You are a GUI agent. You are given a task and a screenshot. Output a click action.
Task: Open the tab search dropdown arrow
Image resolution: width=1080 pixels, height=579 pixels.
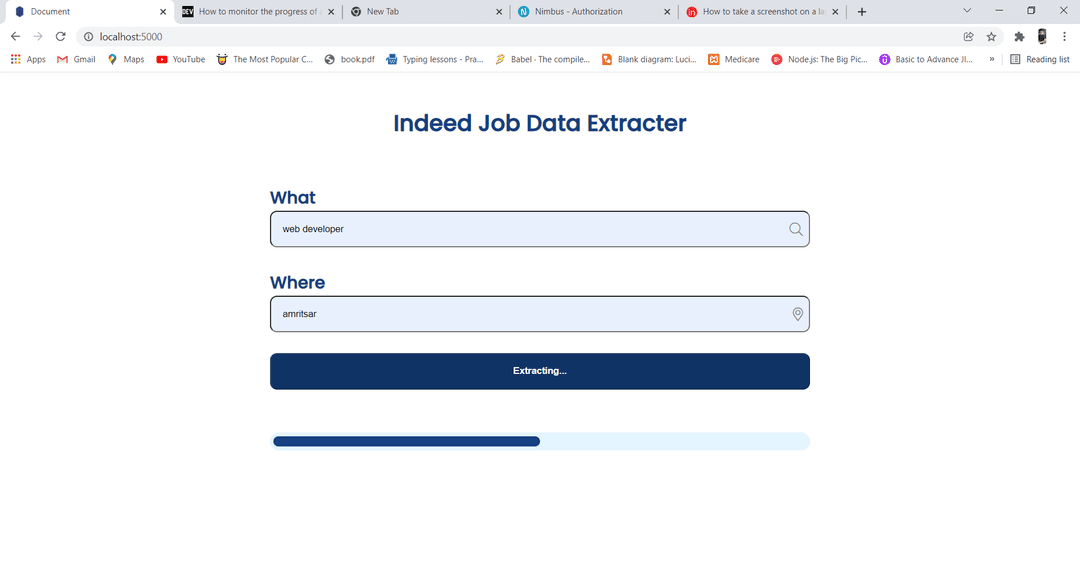point(966,11)
